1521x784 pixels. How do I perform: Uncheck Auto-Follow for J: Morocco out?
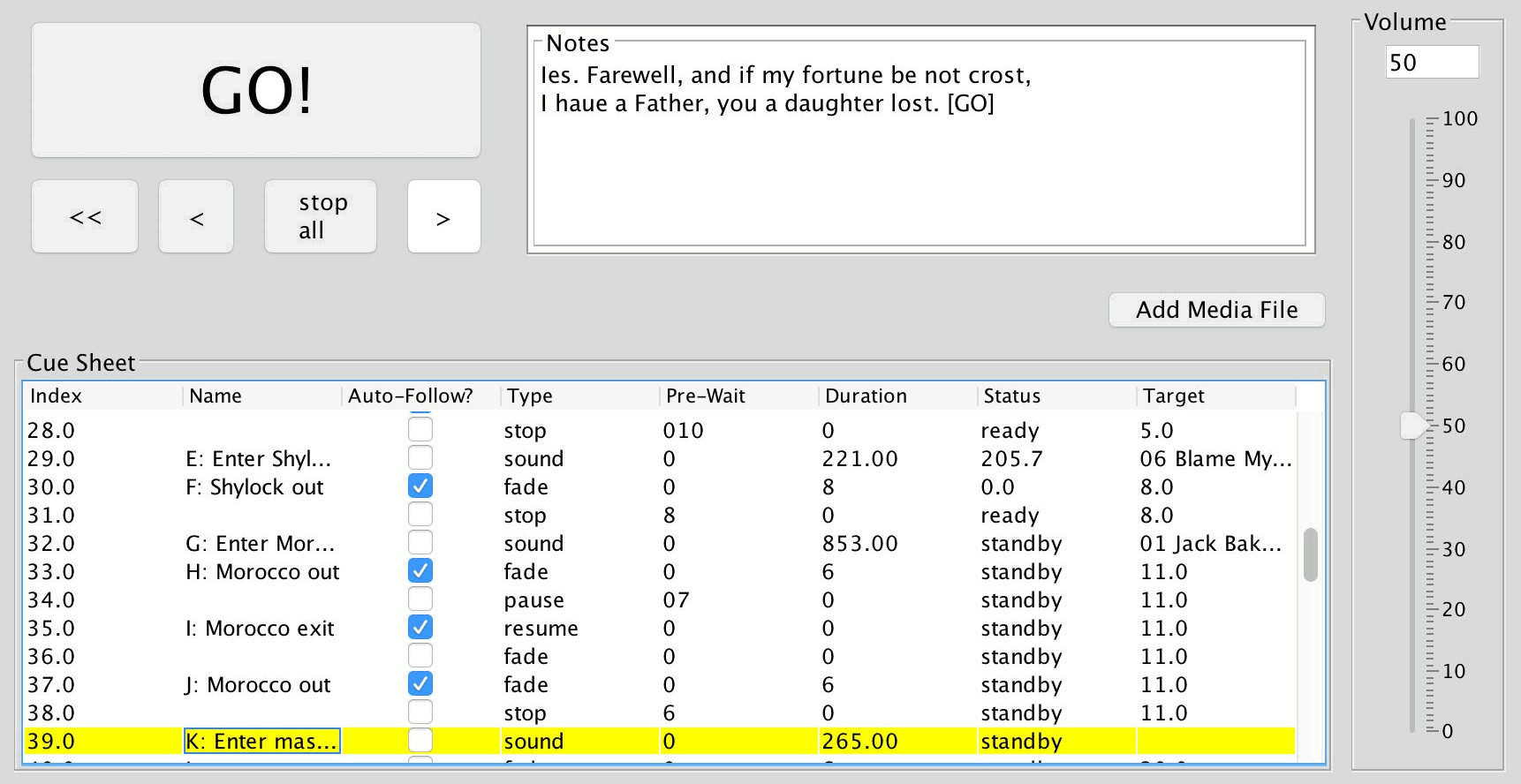[420, 684]
